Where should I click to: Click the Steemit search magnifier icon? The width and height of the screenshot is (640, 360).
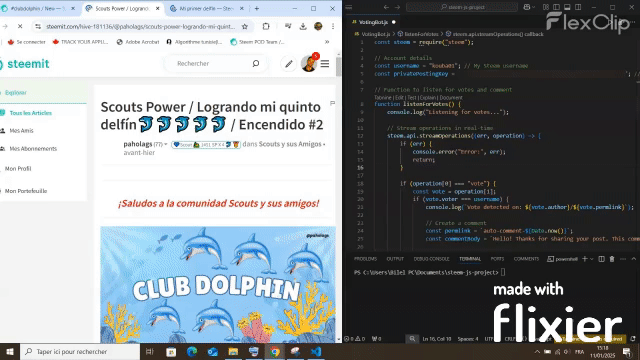tap(256, 64)
